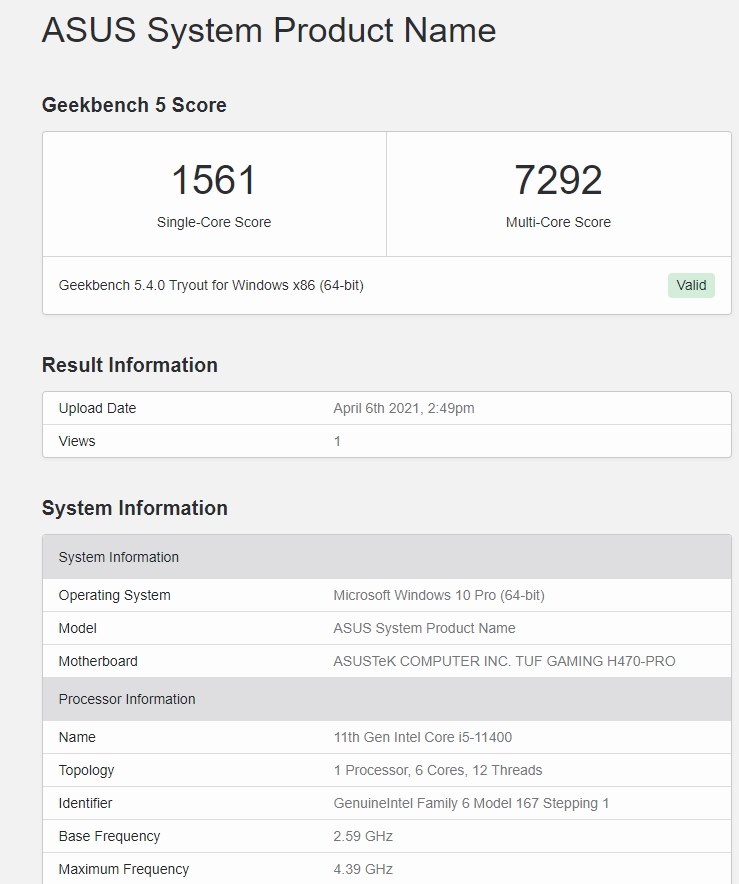Click the 'Upload Date' label
This screenshot has width=739, height=884.
pyautogui.click(x=98, y=408)
